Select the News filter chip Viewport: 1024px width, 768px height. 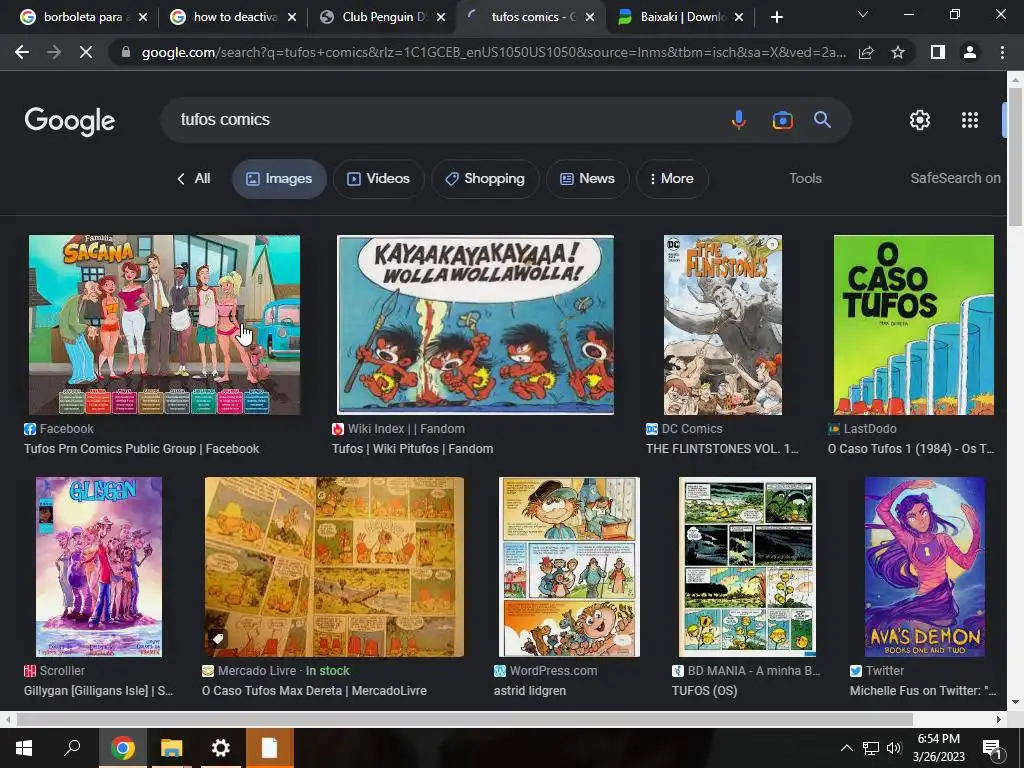588,178
